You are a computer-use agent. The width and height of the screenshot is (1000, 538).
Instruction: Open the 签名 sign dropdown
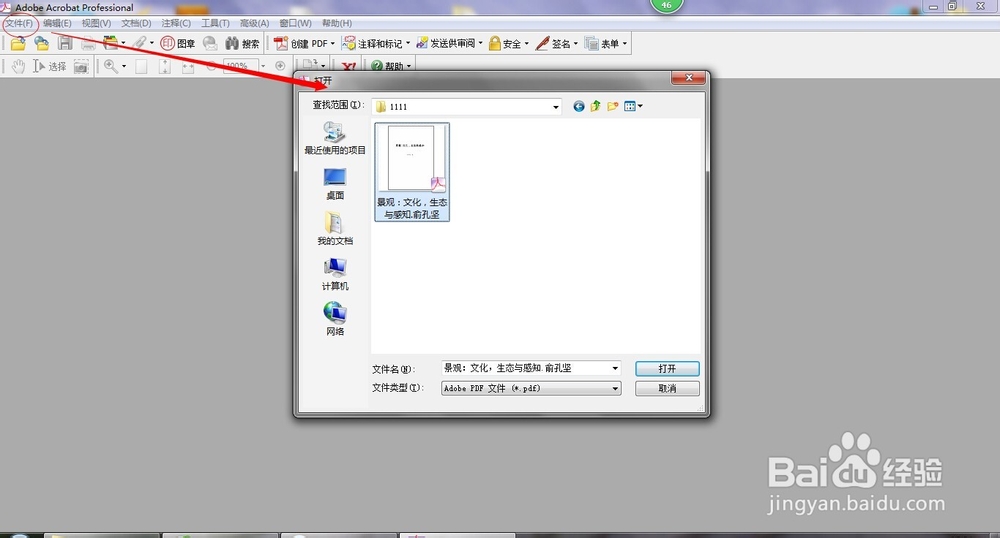pos(575,43)
